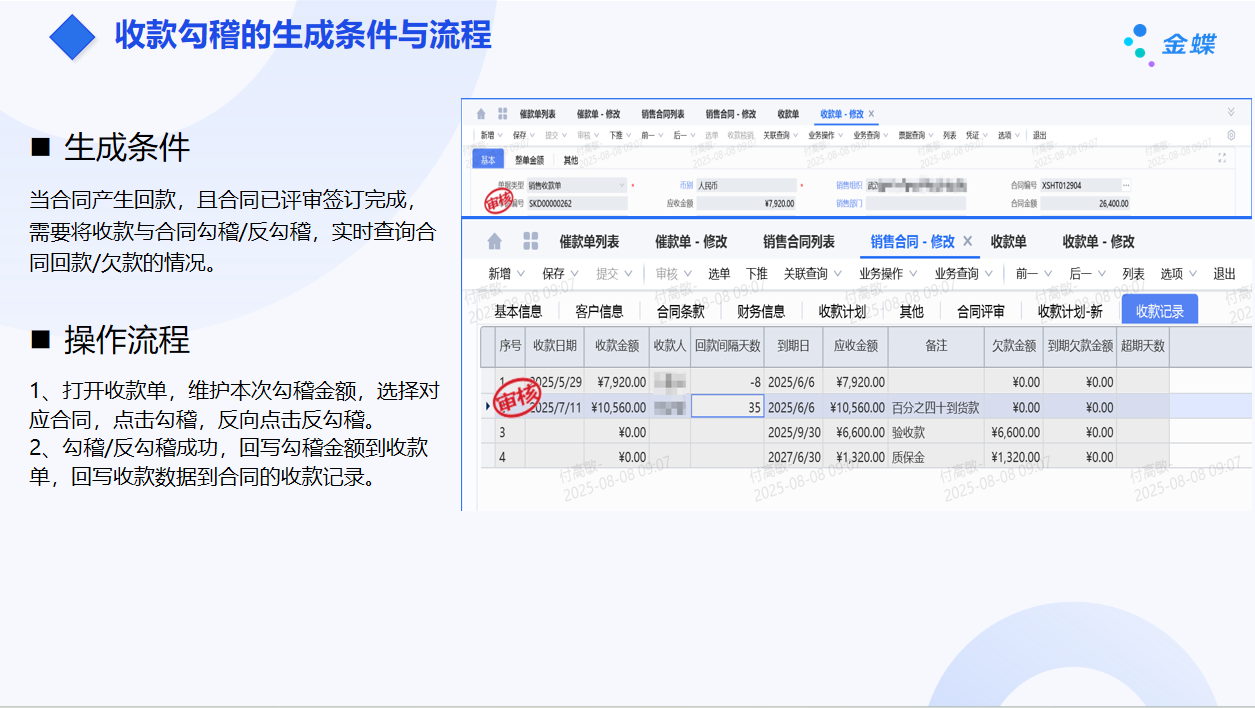Screen dimensions: 1255x708
Task: Open the 单据类型 combo box showing 销售收款单
Action: [x=577, y=185]
